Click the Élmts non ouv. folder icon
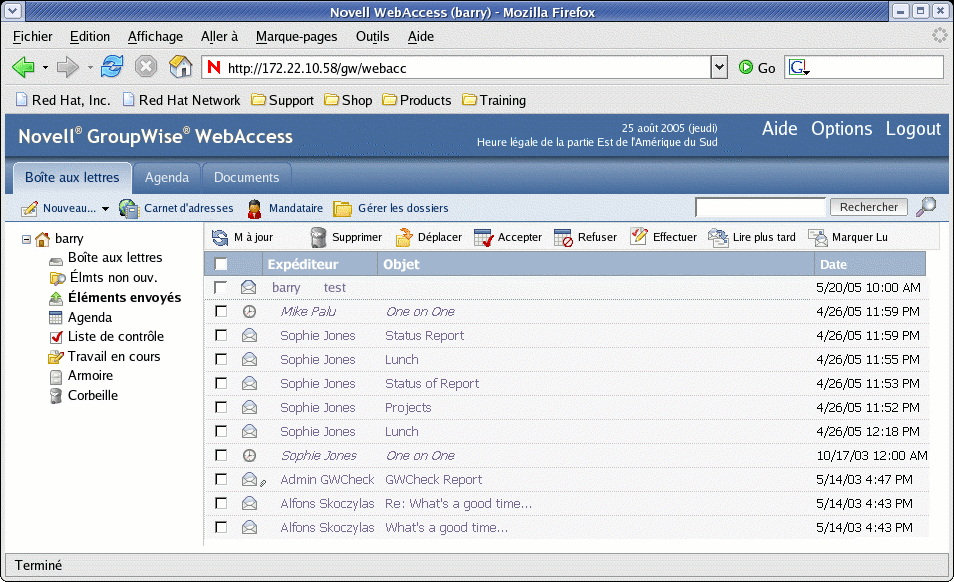The width and height of the screenshot is (954, 582). (x=57, y=279)
